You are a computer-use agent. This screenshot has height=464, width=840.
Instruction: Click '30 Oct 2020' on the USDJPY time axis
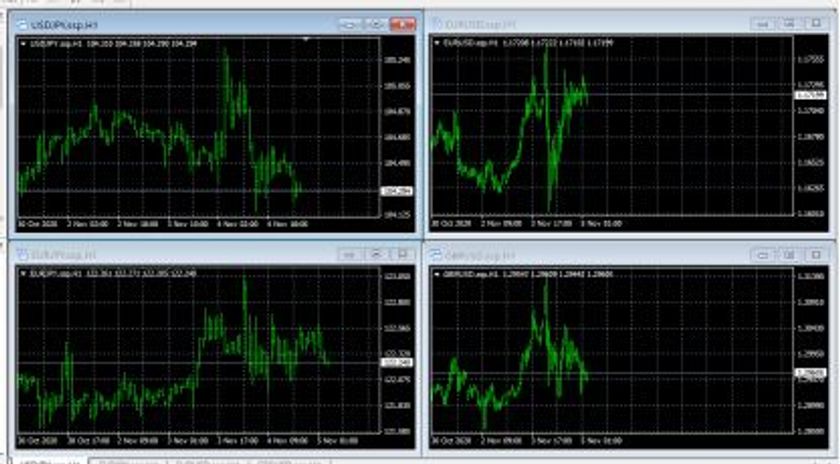point(38,224)
